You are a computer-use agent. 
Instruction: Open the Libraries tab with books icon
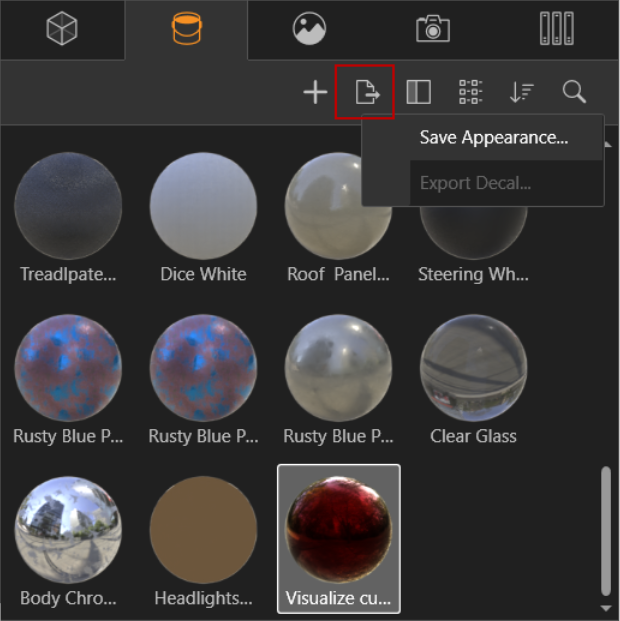pos(556,29)
